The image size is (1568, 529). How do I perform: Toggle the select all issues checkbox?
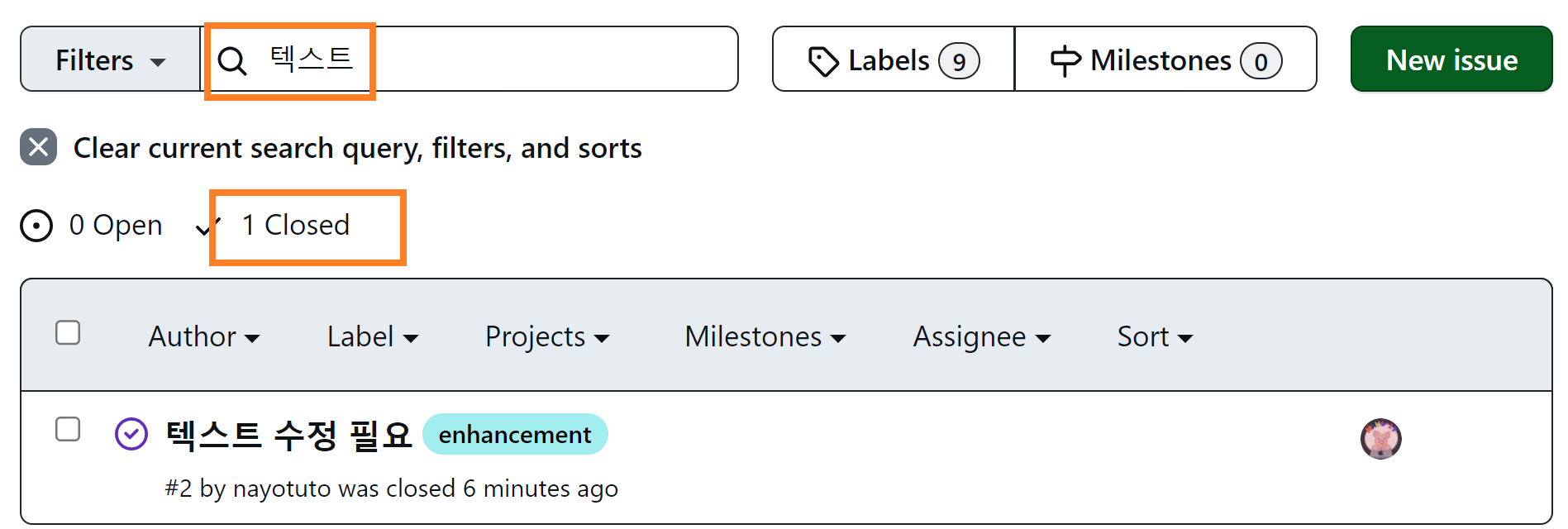point(68,332)
